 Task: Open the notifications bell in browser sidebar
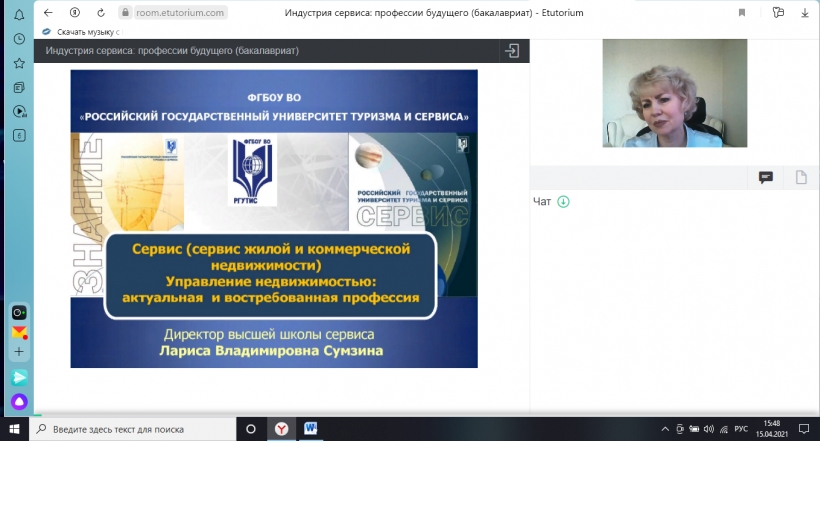pos(19,15)
